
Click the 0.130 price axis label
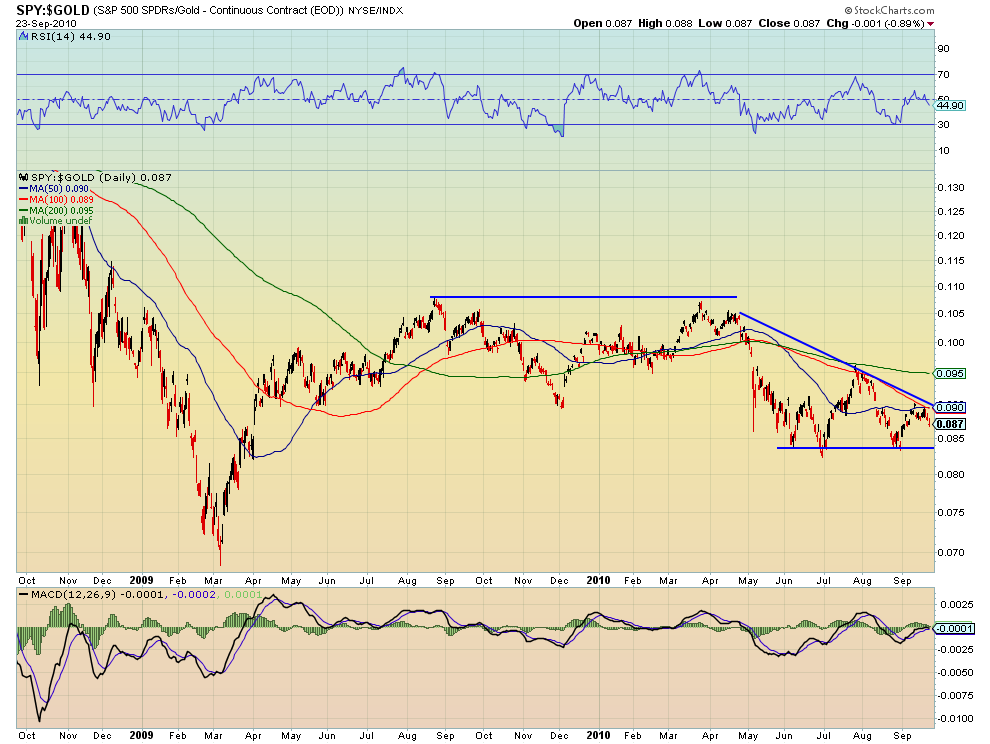pos(951,188)
